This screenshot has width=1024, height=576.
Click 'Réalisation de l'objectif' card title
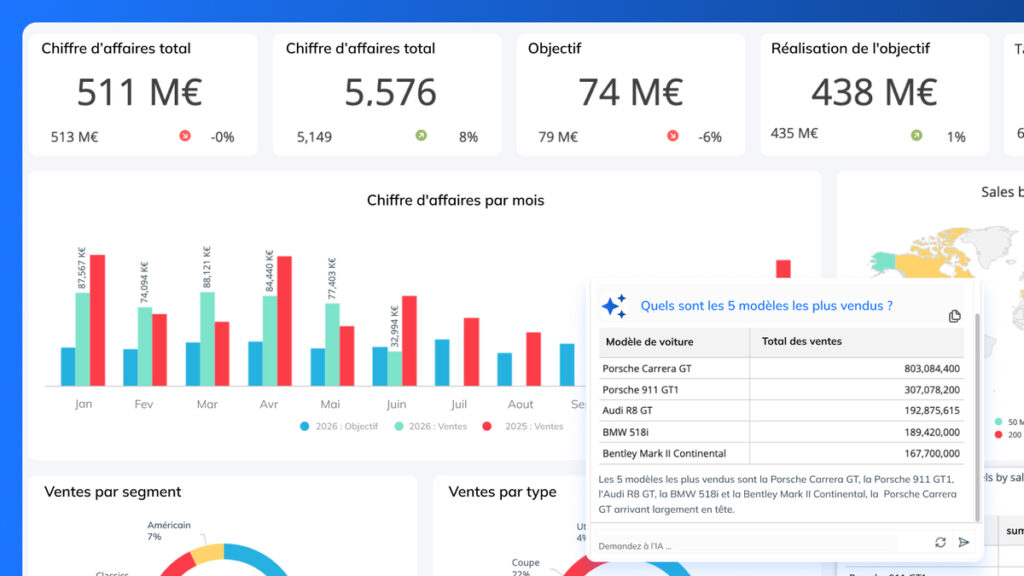click(850, 48)
